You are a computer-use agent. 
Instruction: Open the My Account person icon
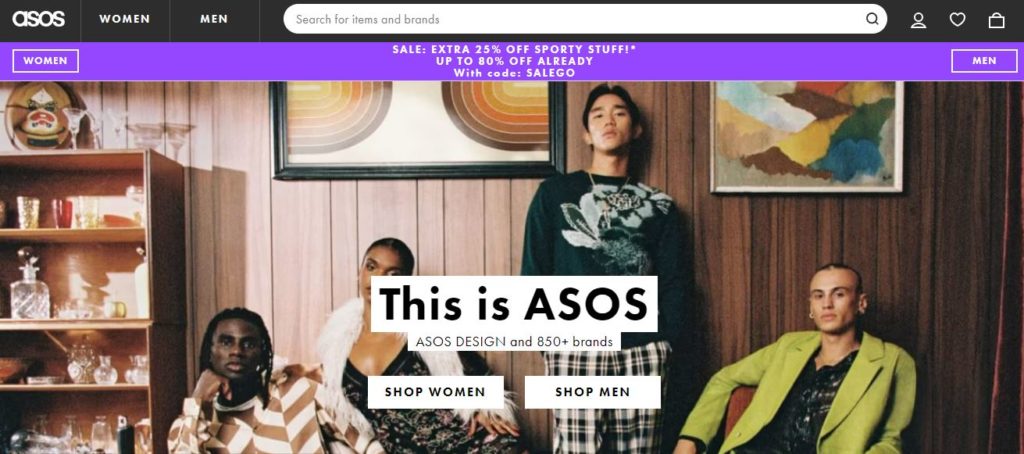click(x=918, y=20)
